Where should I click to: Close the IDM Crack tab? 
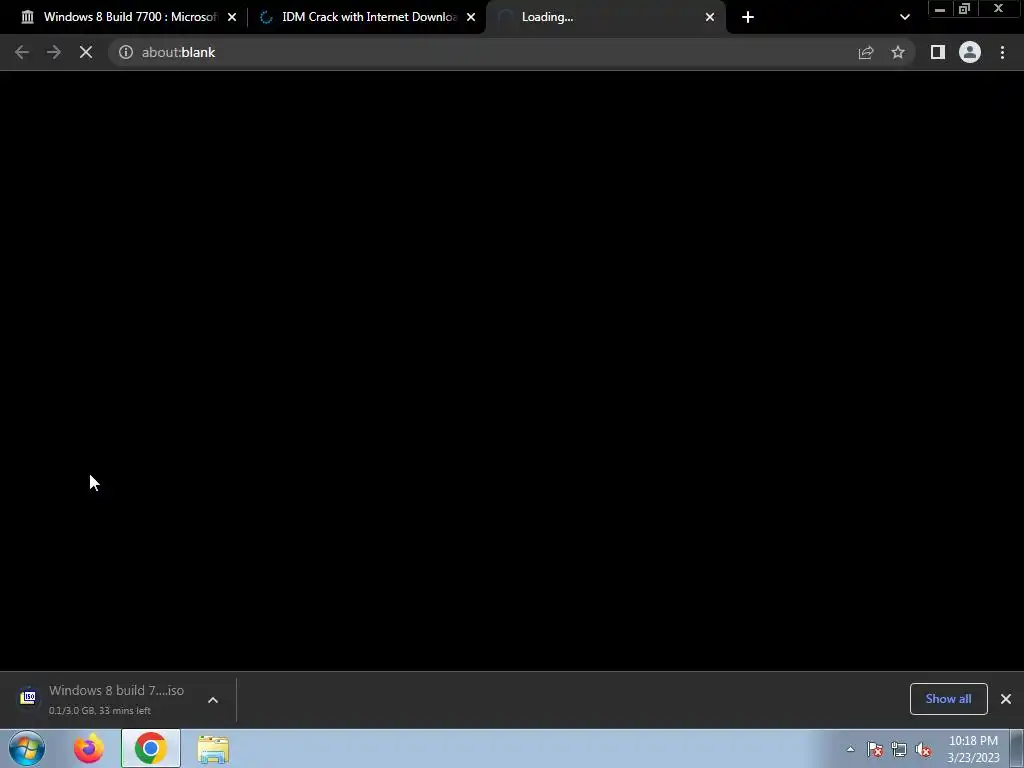click(471, 17)
